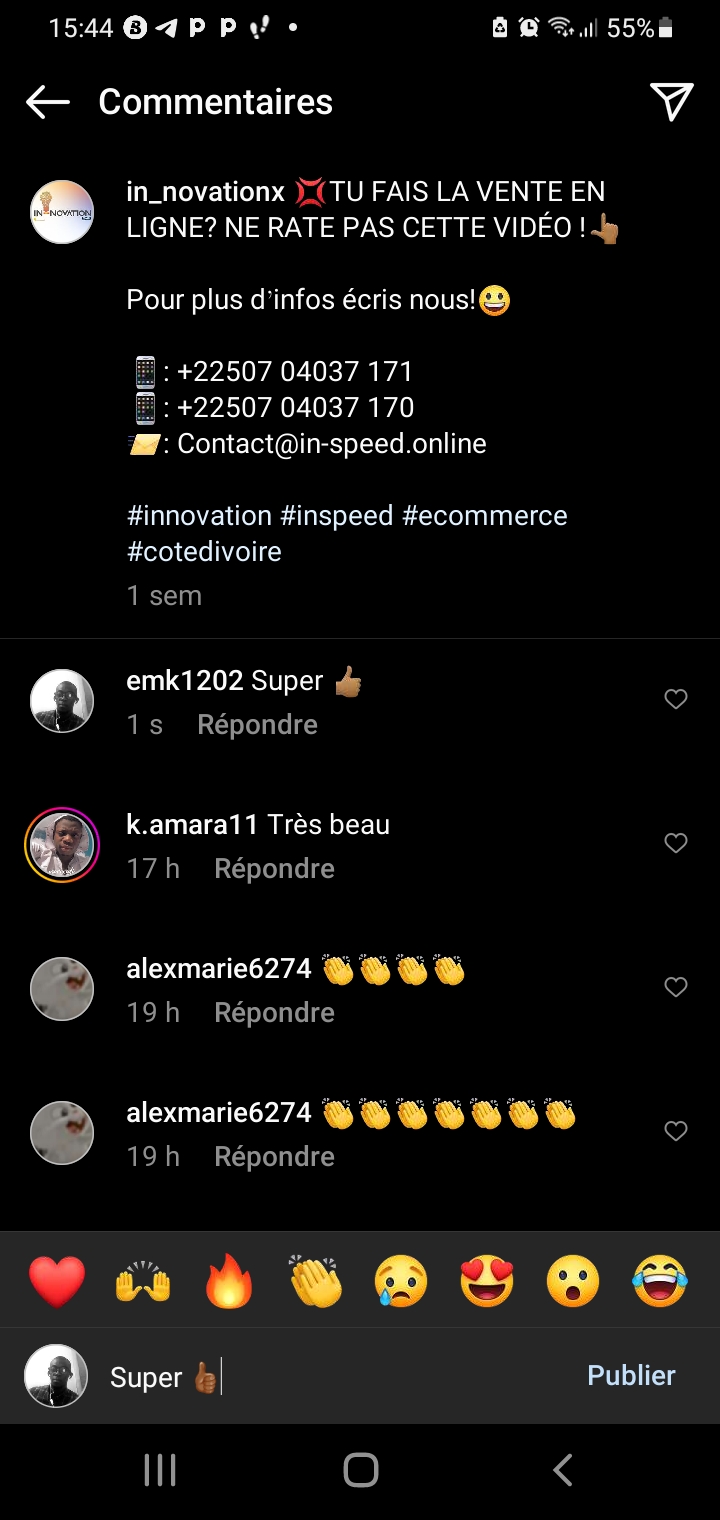Insert the red heart quick emoji
Viewport: 720px width, 1520px height.
click(57, 1281)
